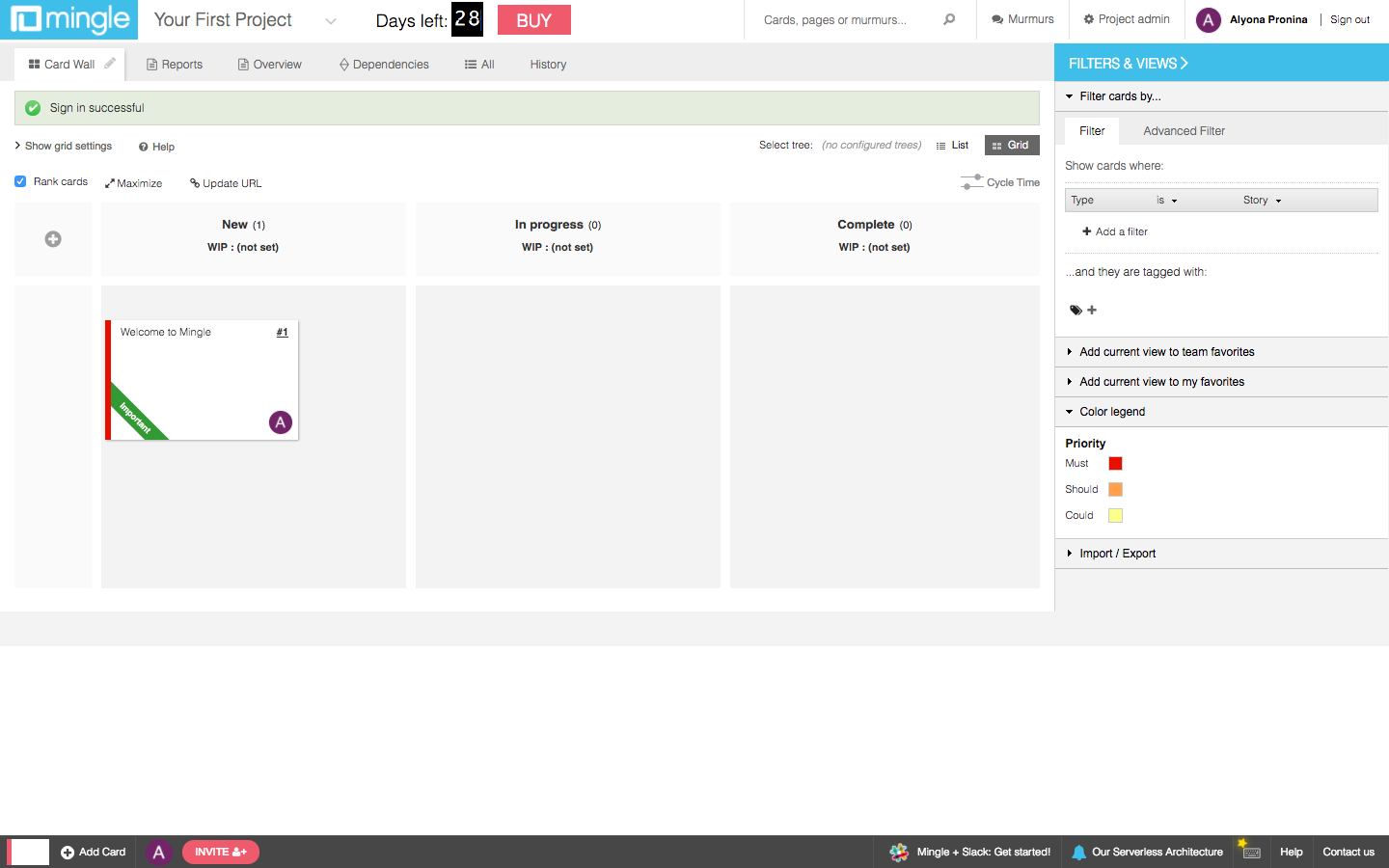Switch to List view
The width and height of the screenshot is (1389, 868).
coord(952,145)
